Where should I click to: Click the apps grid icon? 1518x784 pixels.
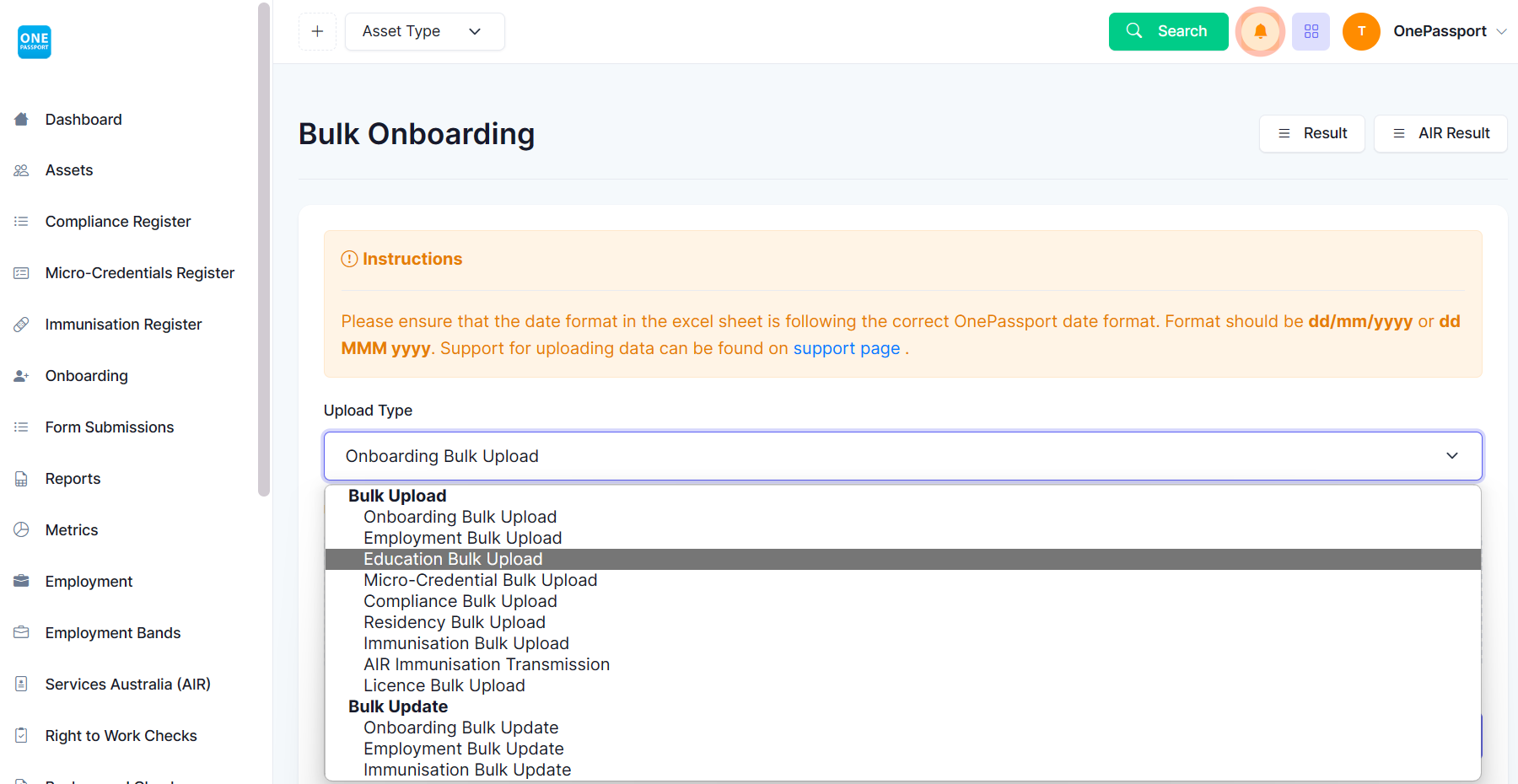[x=1311, y=31]
